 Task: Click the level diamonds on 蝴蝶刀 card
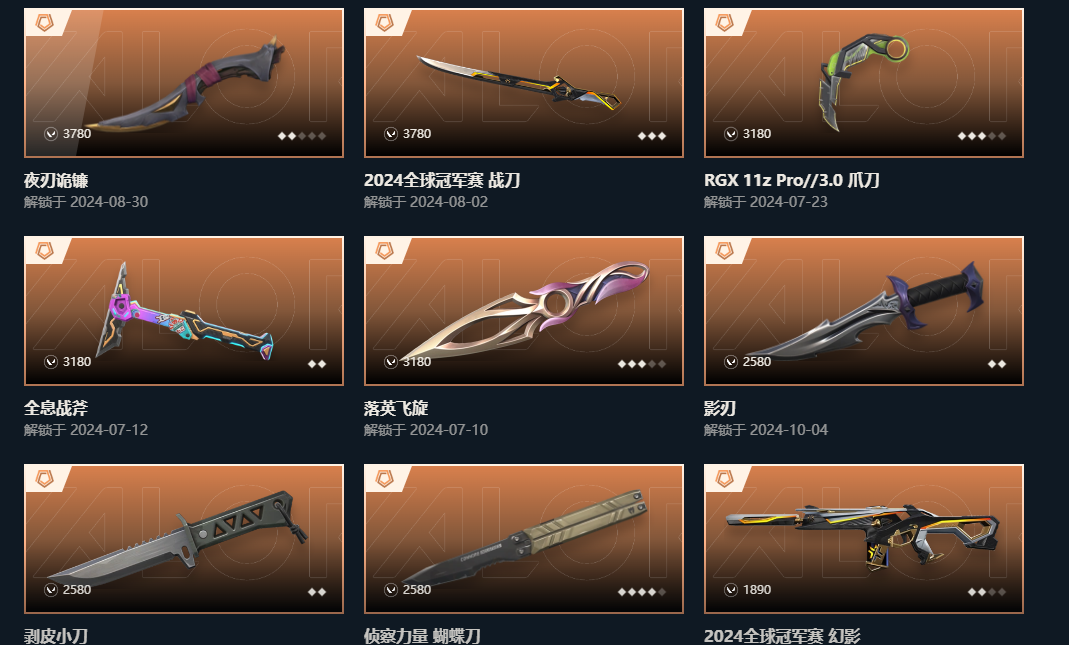pos(642,592)
